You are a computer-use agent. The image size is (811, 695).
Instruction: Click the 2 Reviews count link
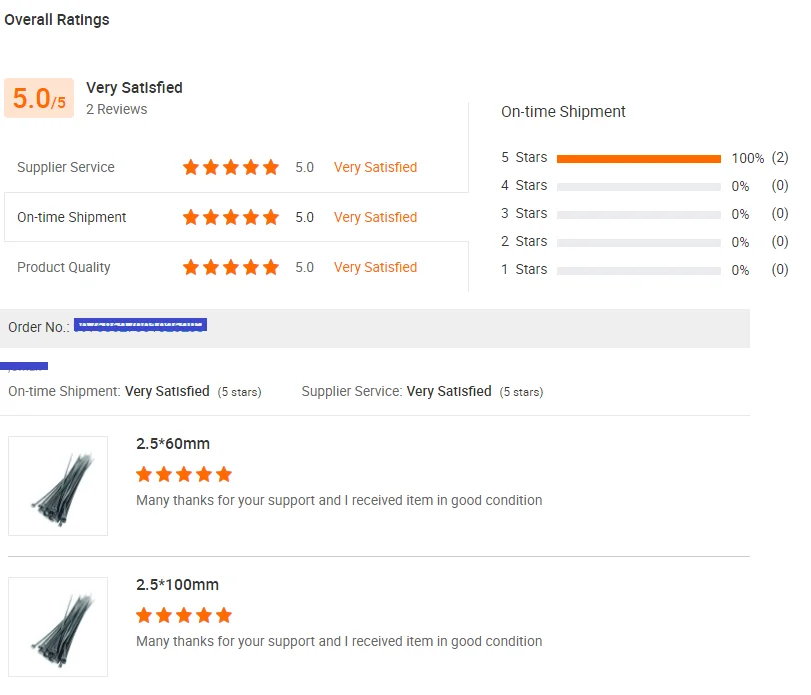coord(117,109)
